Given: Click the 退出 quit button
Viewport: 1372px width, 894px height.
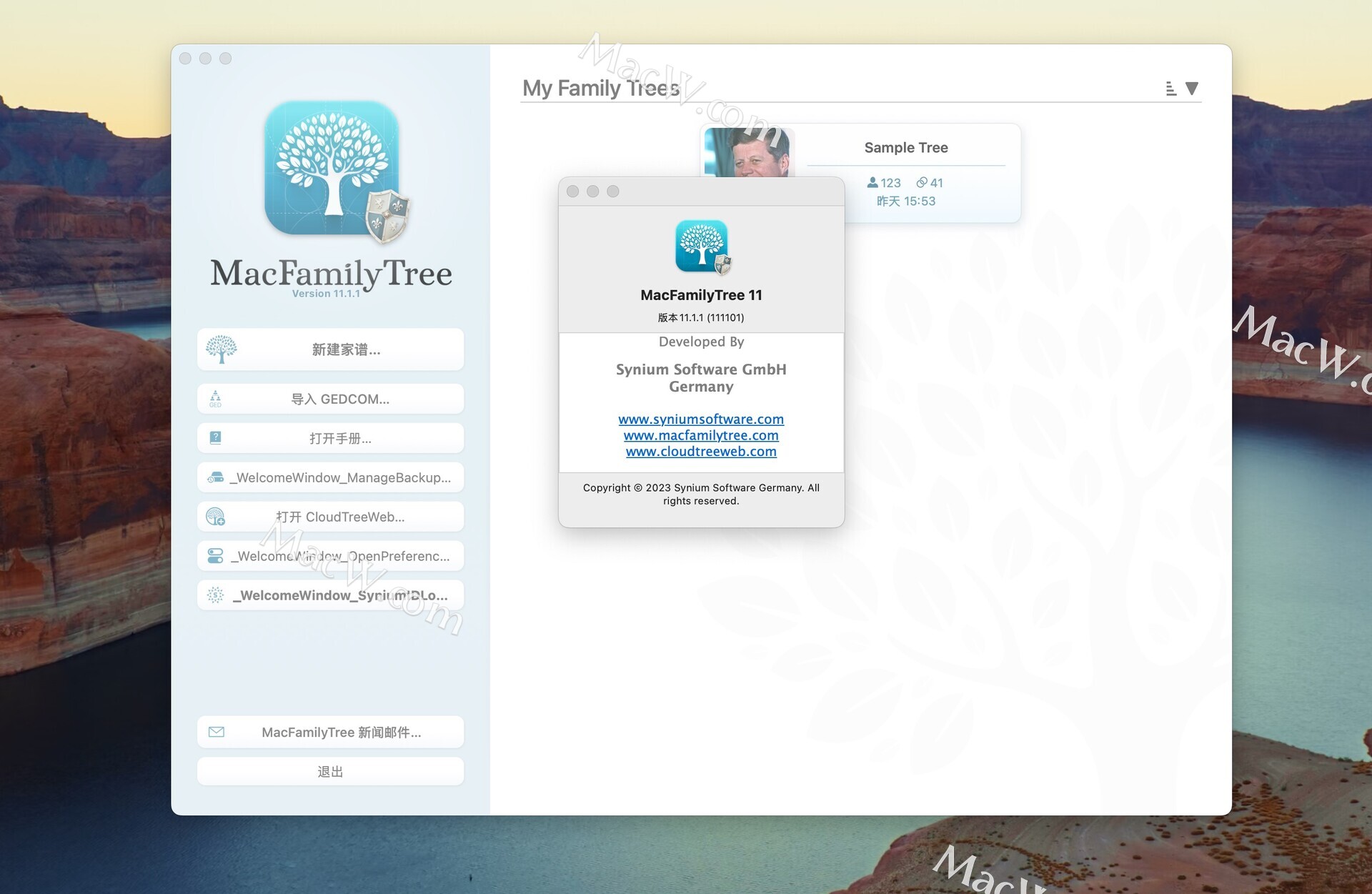Looking at the screenshot, I should (x=330, y=771).
